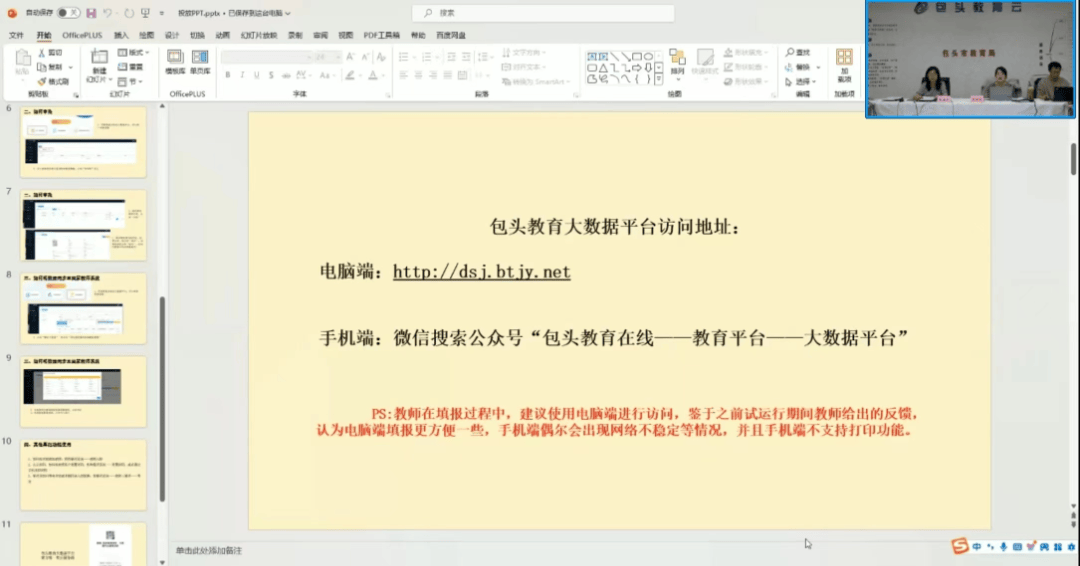This screenshot has height=566, width=1080.
Task: Open the 节 section dropdown
Action: [131, 81]
